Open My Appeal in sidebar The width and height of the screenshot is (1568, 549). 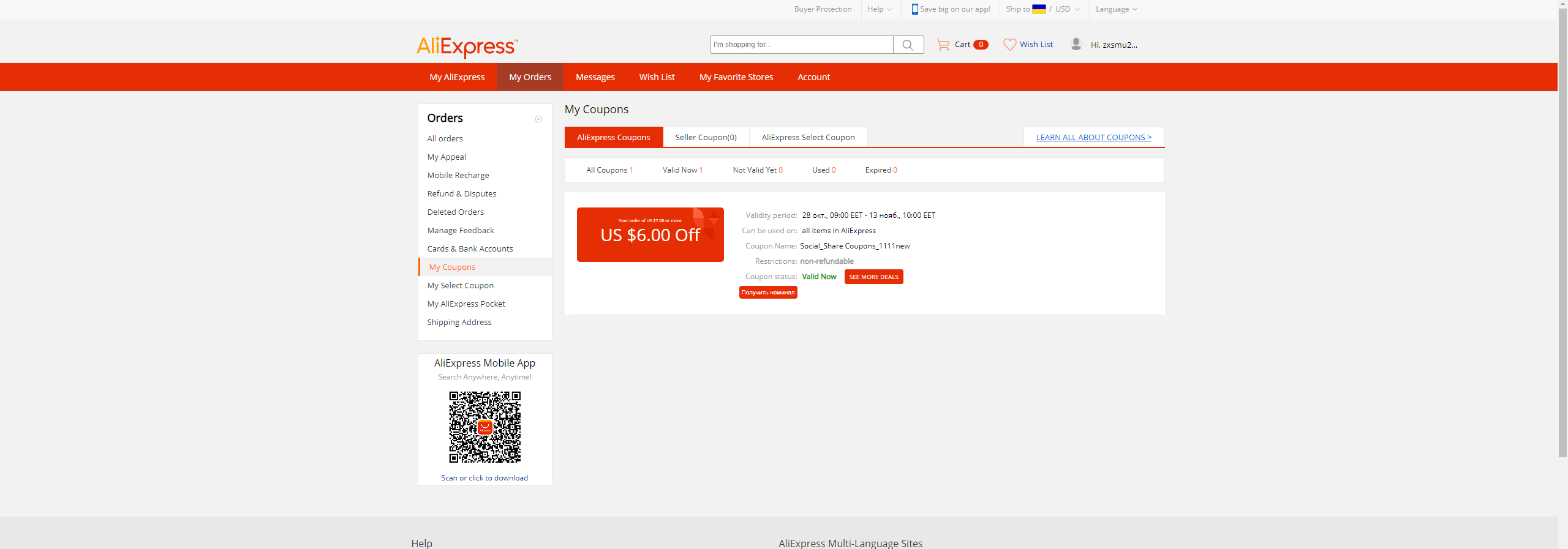(x=447, y=157)
